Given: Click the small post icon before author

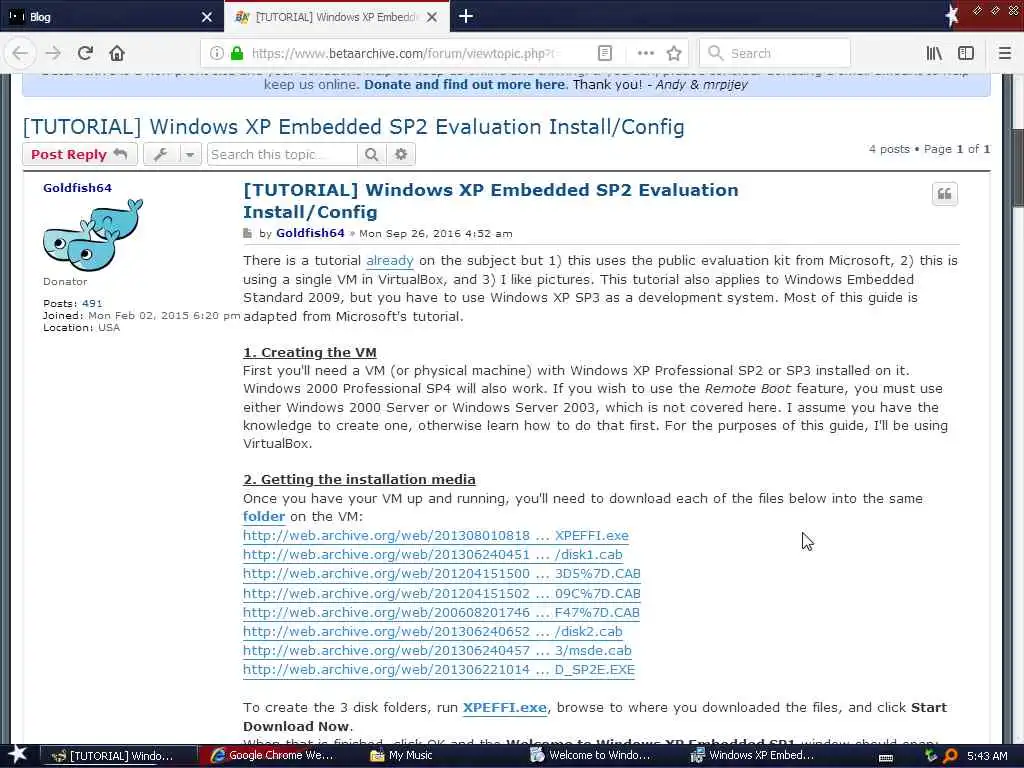Looking at the screenshot, I should point(247,233).
